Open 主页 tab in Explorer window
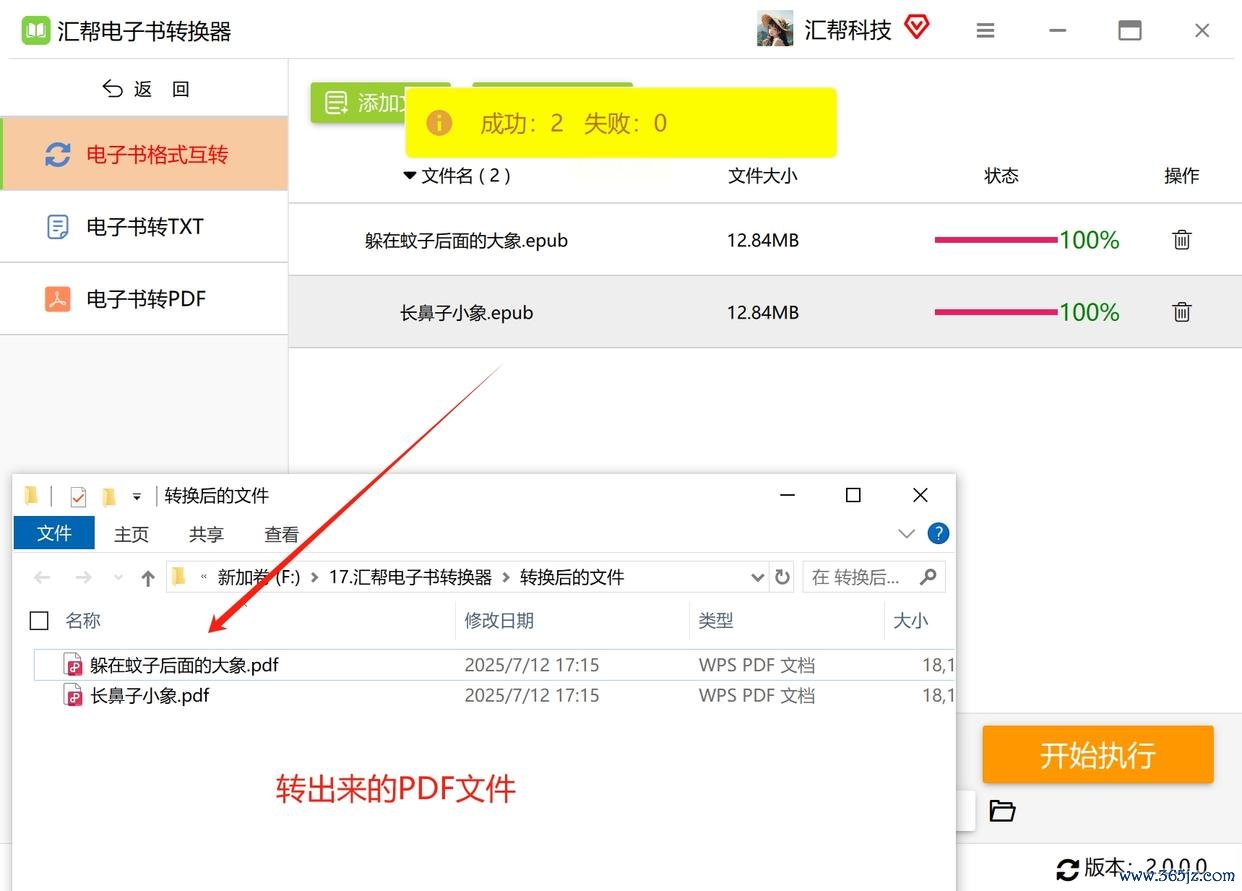Viewport: 1242px width, 891px height. pos(131,534)
